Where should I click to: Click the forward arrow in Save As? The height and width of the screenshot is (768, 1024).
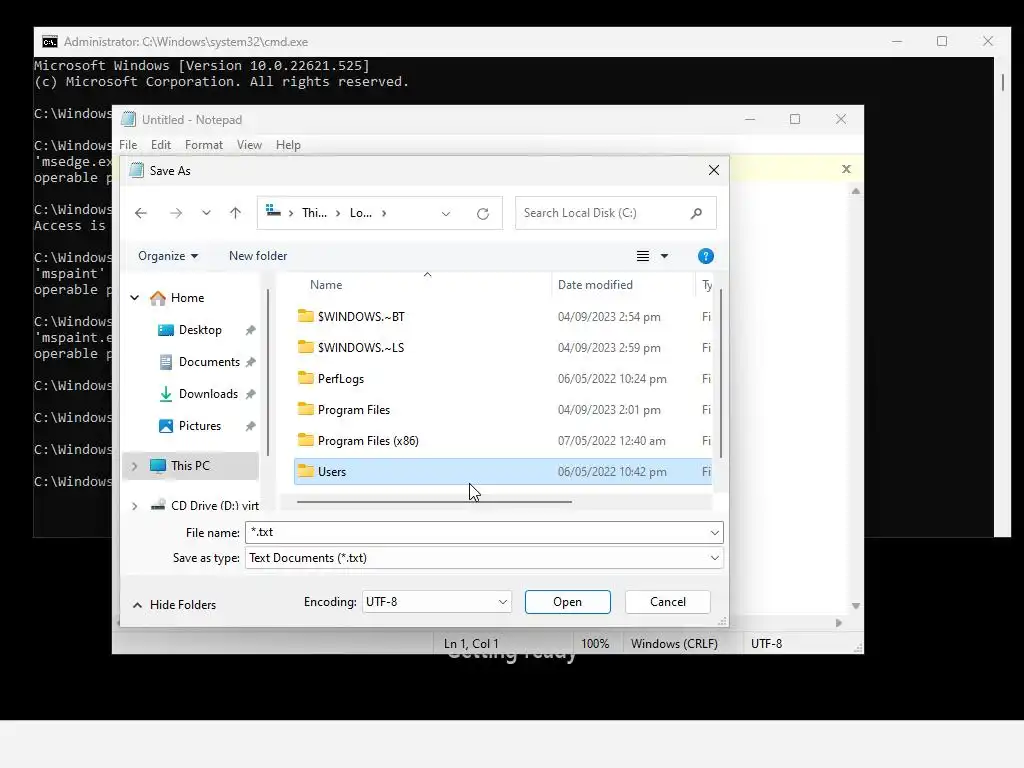click(176, 213)
